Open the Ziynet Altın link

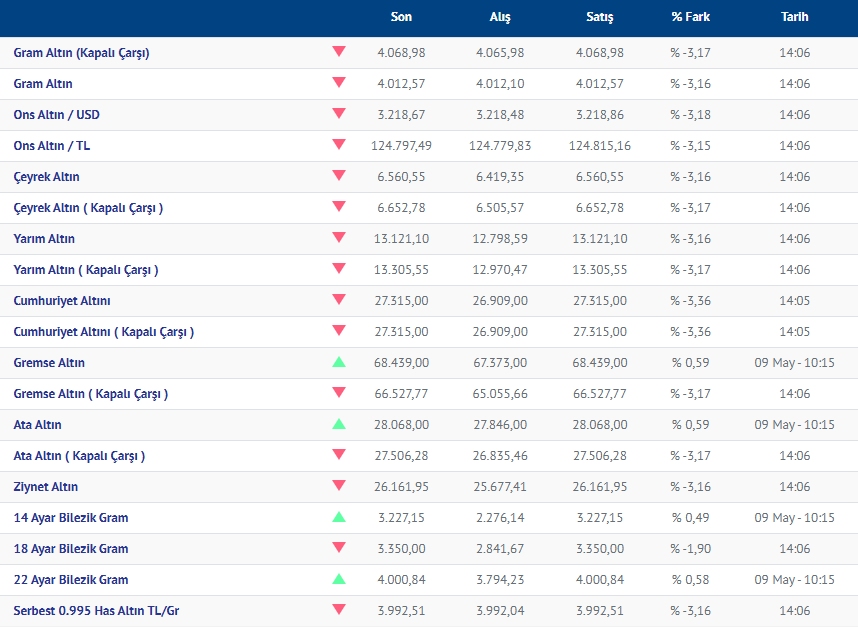[45, 487]
